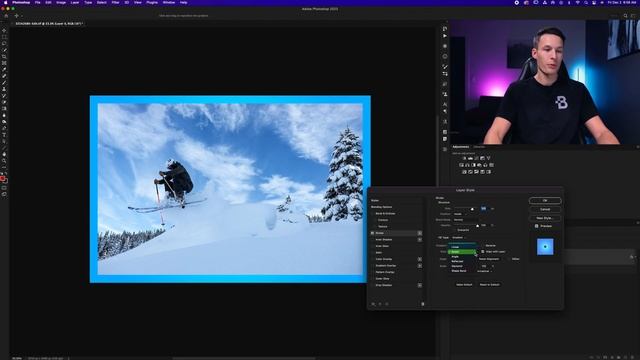This screenshot has height=360, width=640.
Task: Open the Window menu
Action: tap(169, 2)
